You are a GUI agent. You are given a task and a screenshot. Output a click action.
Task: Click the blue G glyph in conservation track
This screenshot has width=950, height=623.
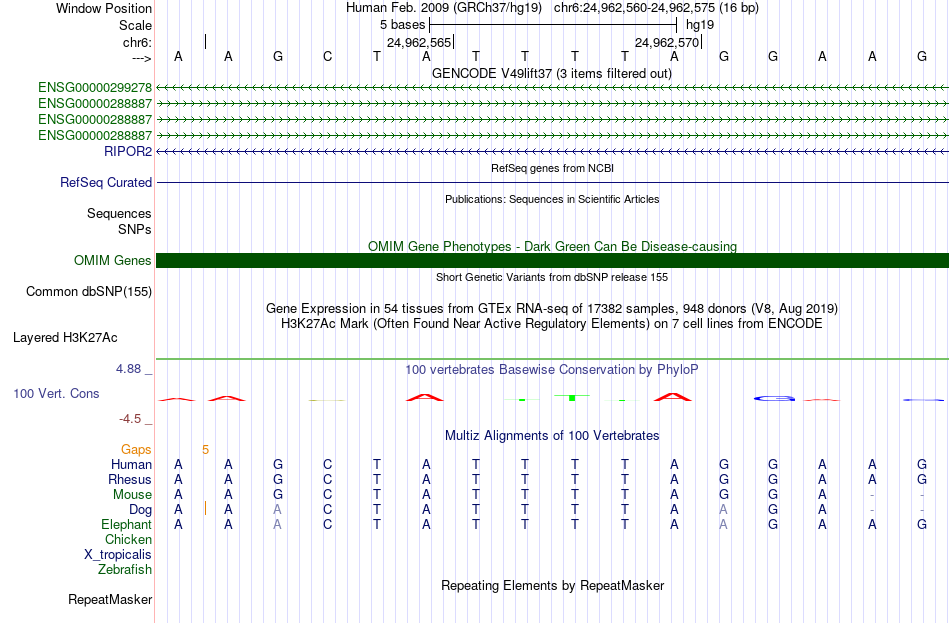774,398
